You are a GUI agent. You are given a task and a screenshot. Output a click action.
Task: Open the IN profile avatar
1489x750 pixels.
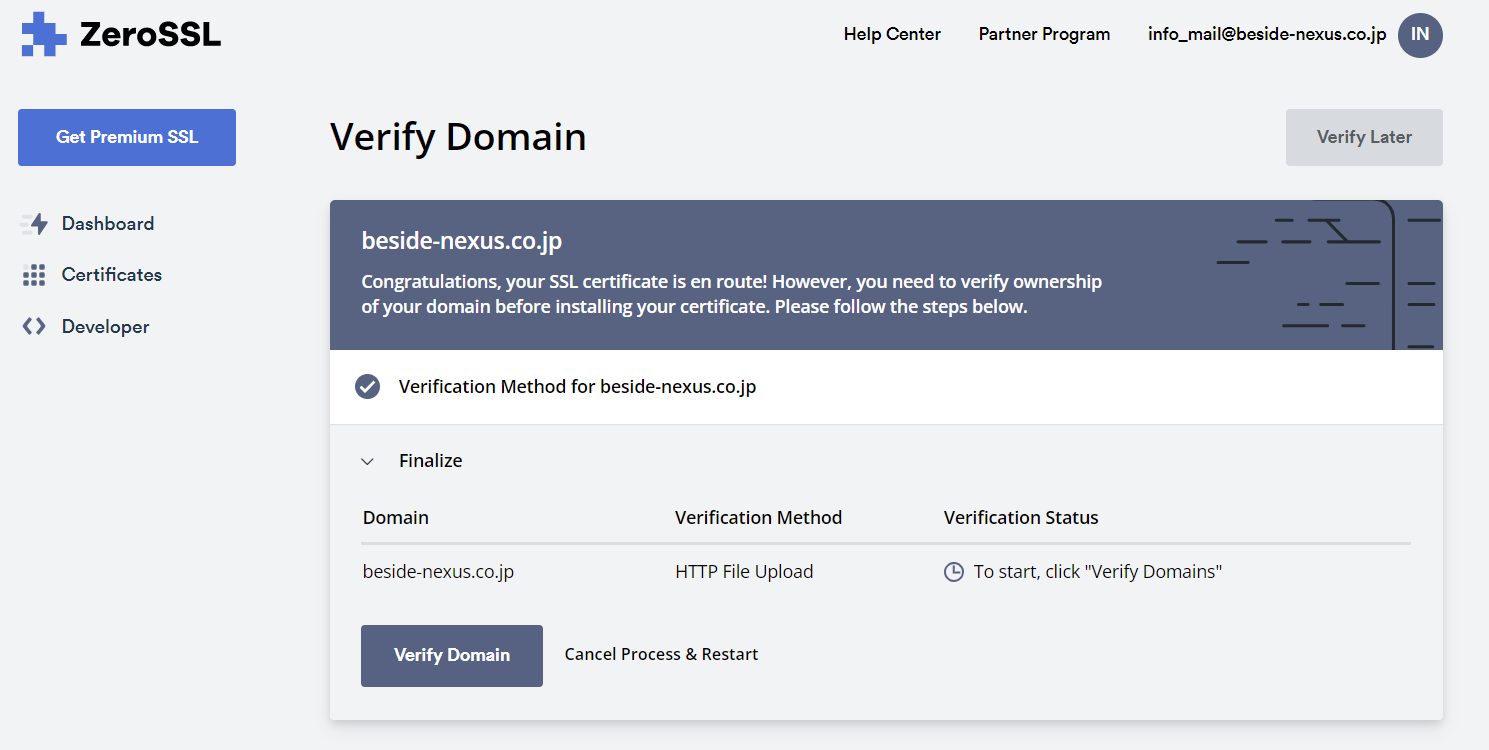(1420, 35)
